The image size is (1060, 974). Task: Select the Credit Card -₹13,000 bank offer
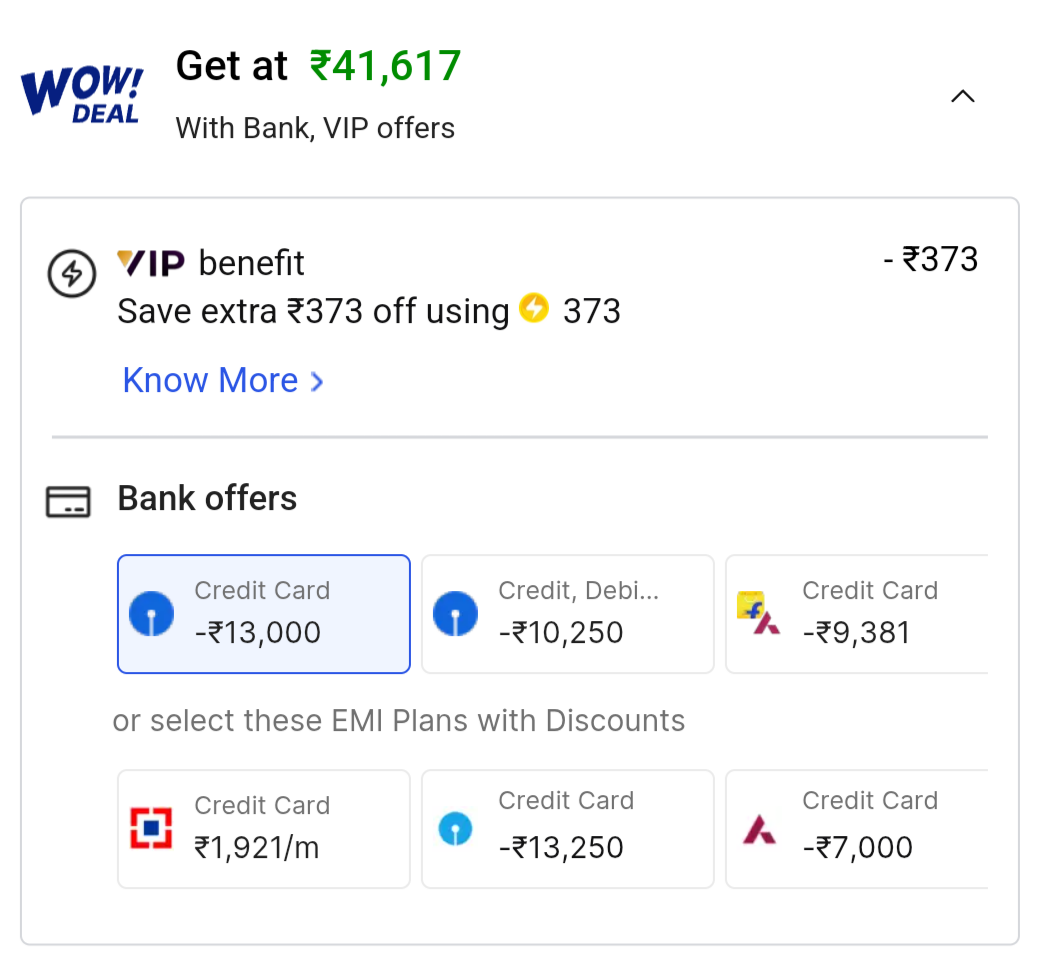(x=264, y=614)
